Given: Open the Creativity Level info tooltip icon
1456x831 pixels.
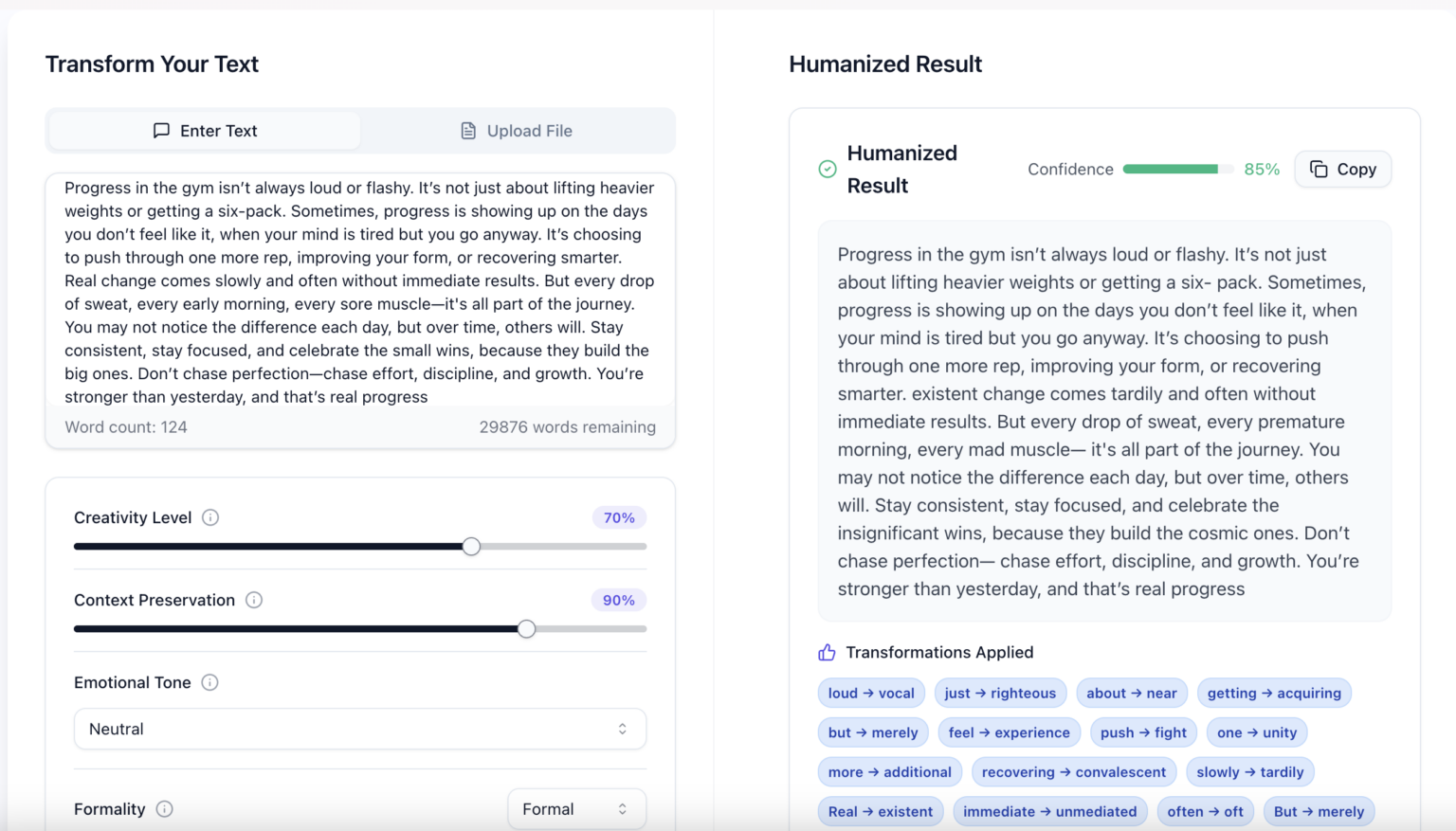Looking at the screenshot, I should pos(209,517).
